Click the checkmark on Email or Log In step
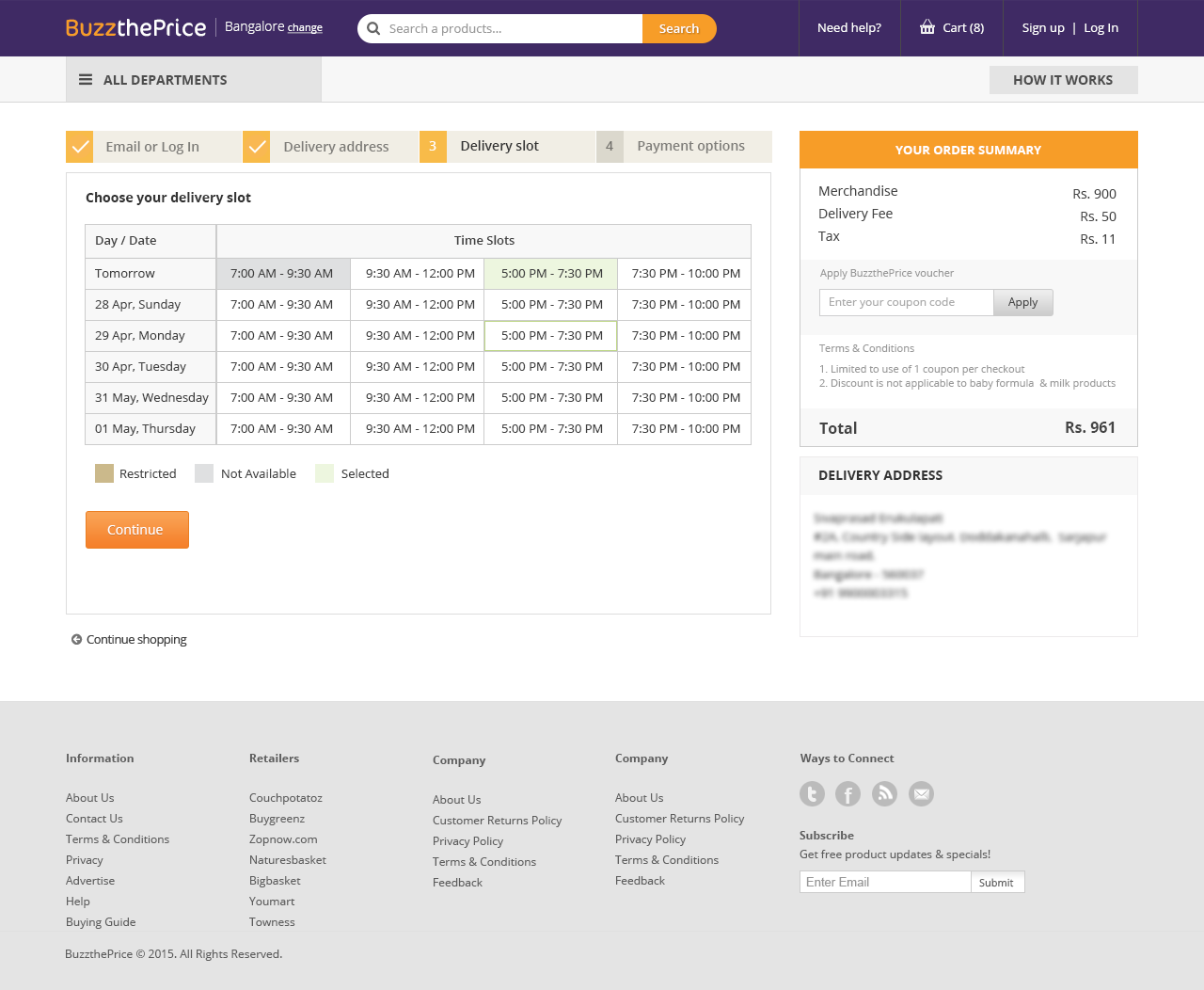1204x990 pixels. [80, 147]
